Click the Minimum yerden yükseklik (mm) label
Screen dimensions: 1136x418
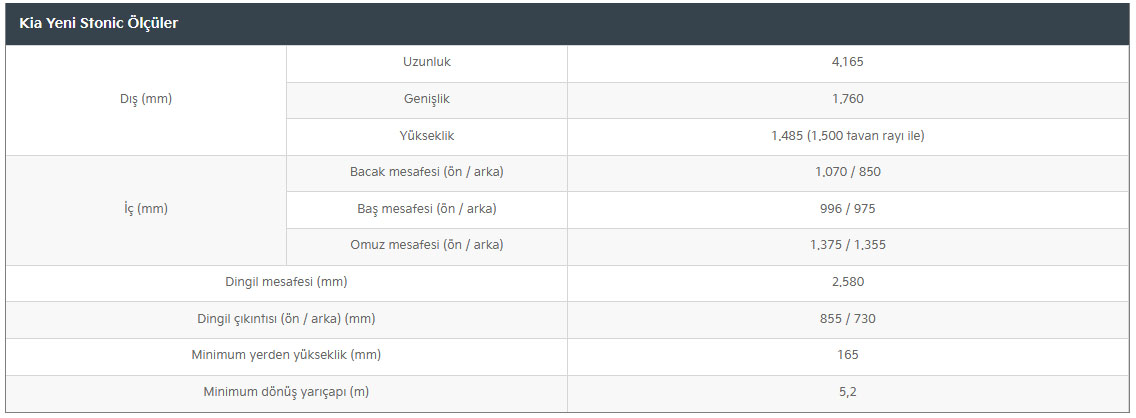point(286,355)
